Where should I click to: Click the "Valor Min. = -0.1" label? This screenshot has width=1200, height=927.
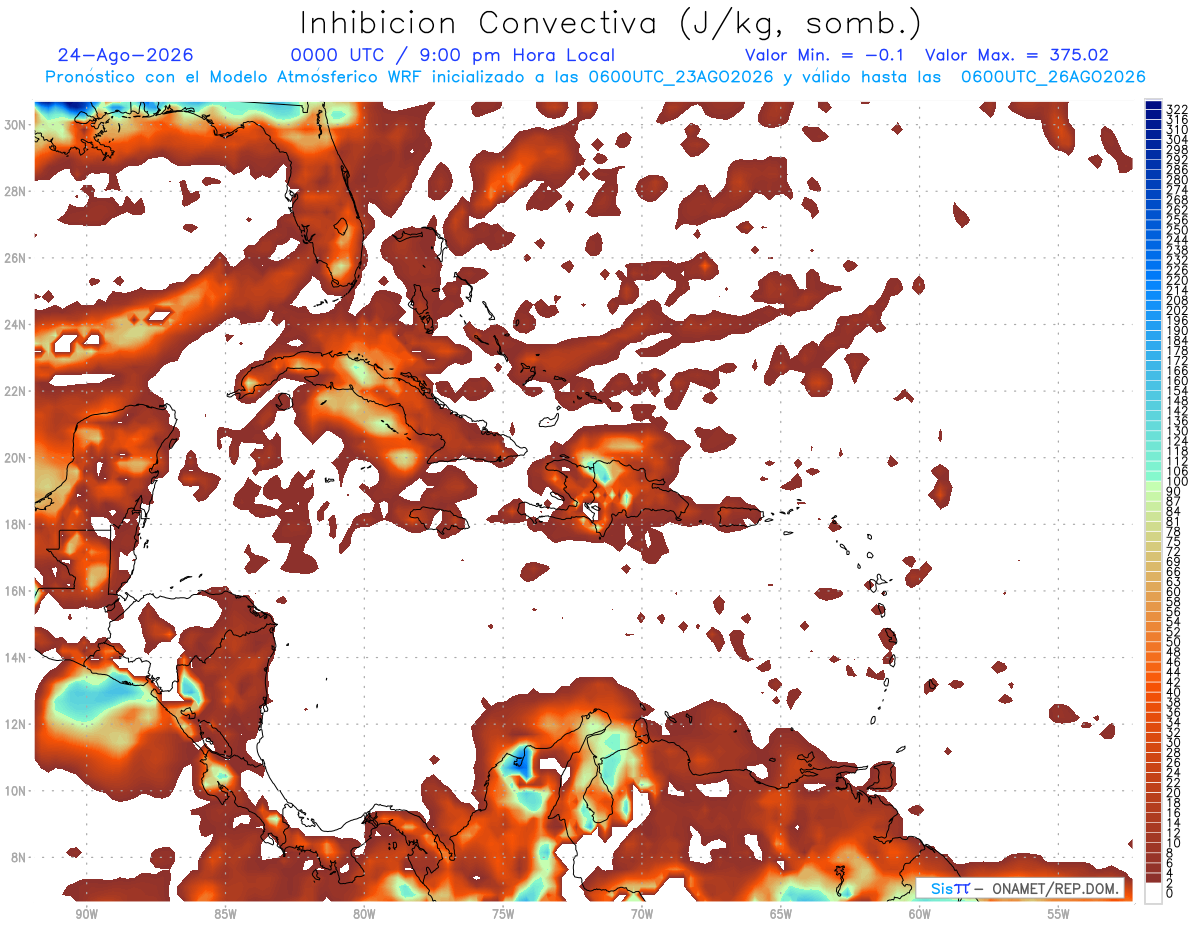click(x=824, y=55)
